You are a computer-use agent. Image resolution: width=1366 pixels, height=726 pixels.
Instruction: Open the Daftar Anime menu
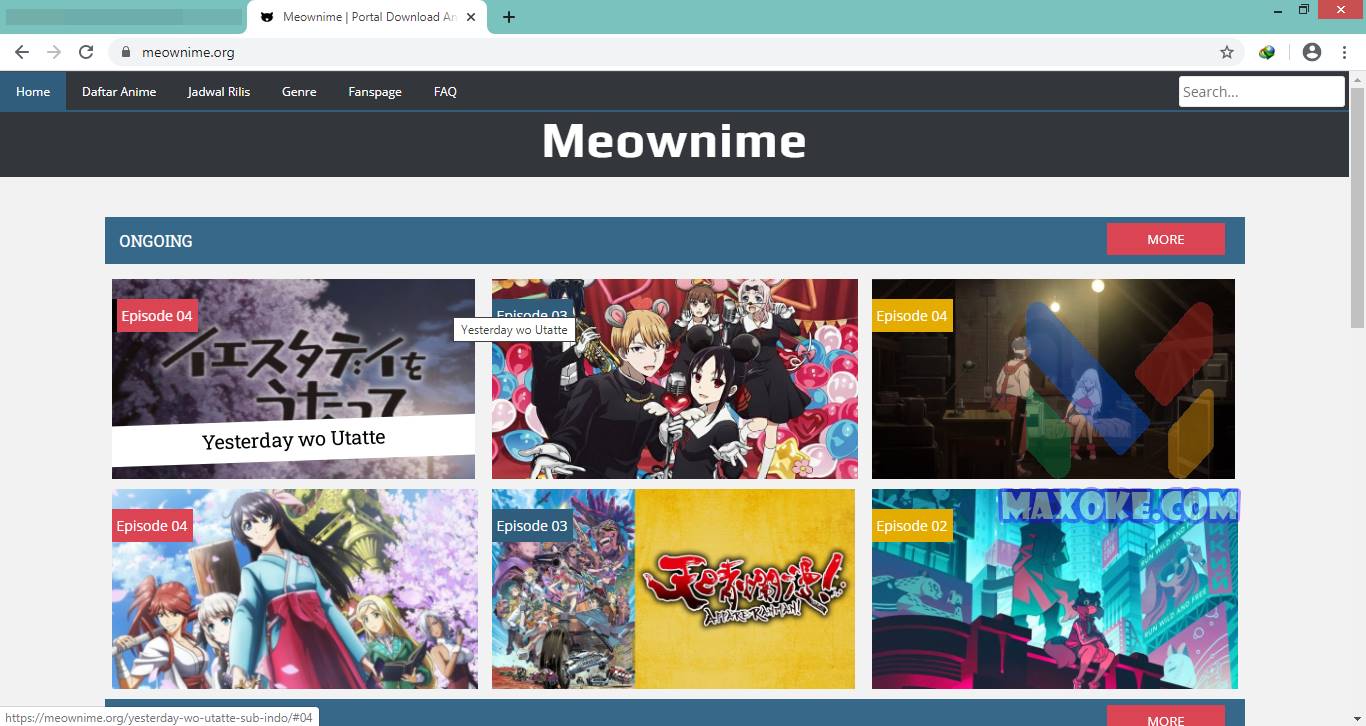pos(119,91)
